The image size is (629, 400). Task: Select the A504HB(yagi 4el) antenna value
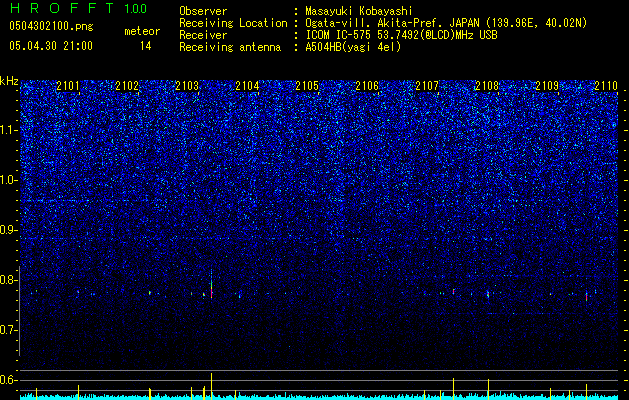coord(353,47)
